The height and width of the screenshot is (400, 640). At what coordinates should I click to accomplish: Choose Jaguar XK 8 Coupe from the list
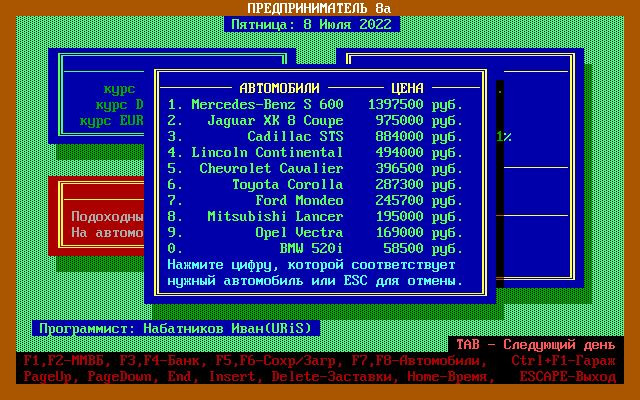click(x=315, y=120)
